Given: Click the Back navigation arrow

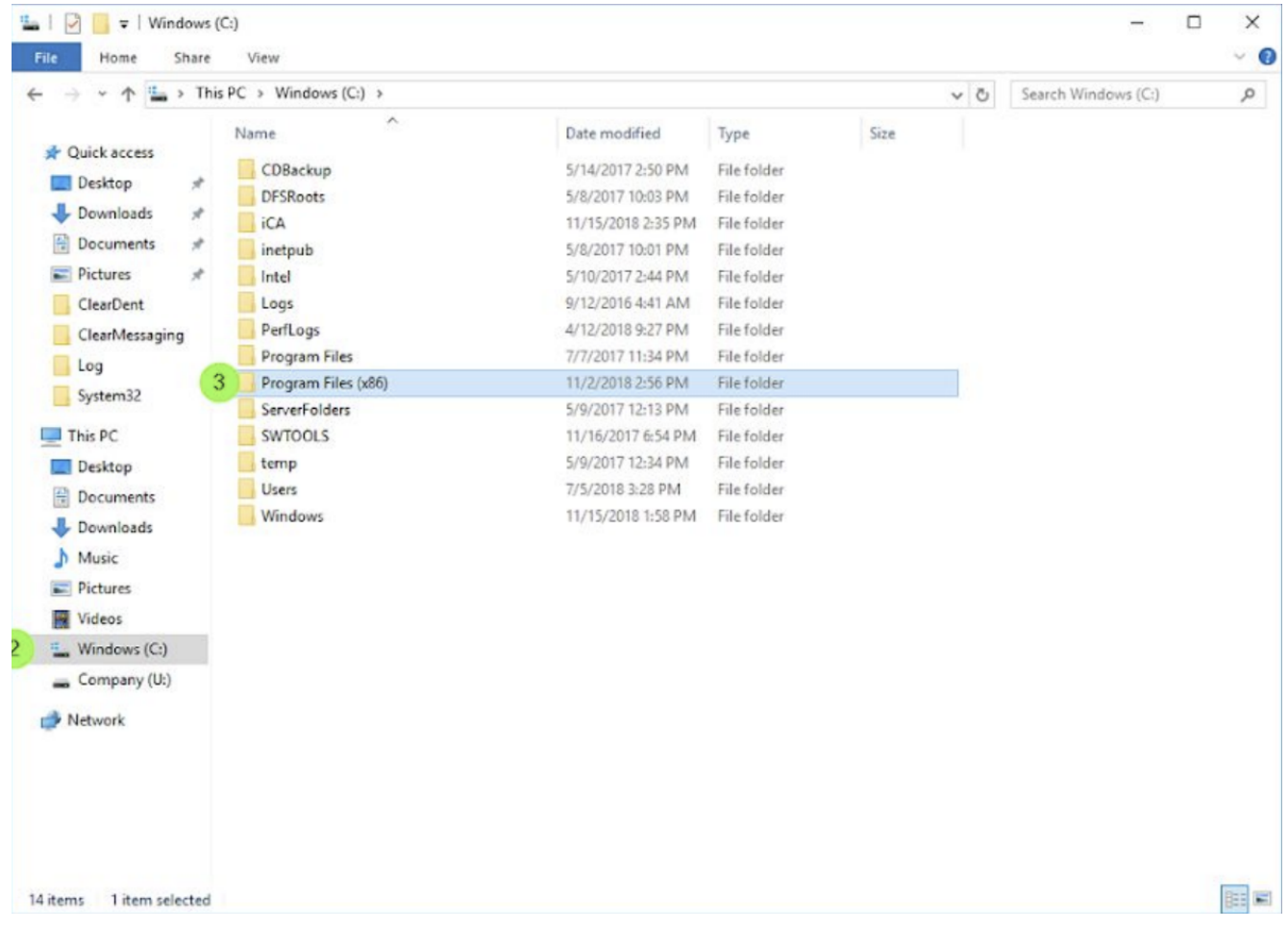Looking at the screenshot, I should (x=36, y=94).
